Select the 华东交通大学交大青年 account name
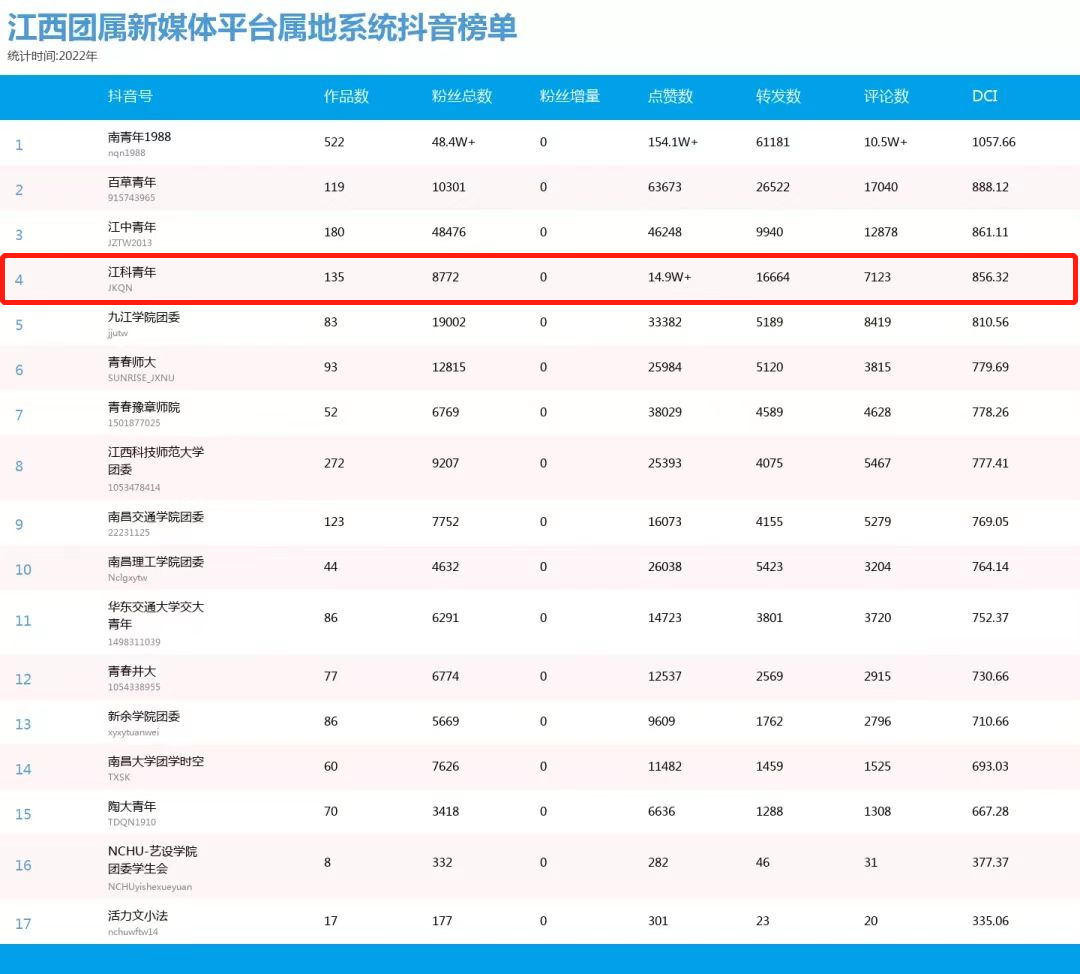Viewport: 1080px width, 974px height. 156,615
